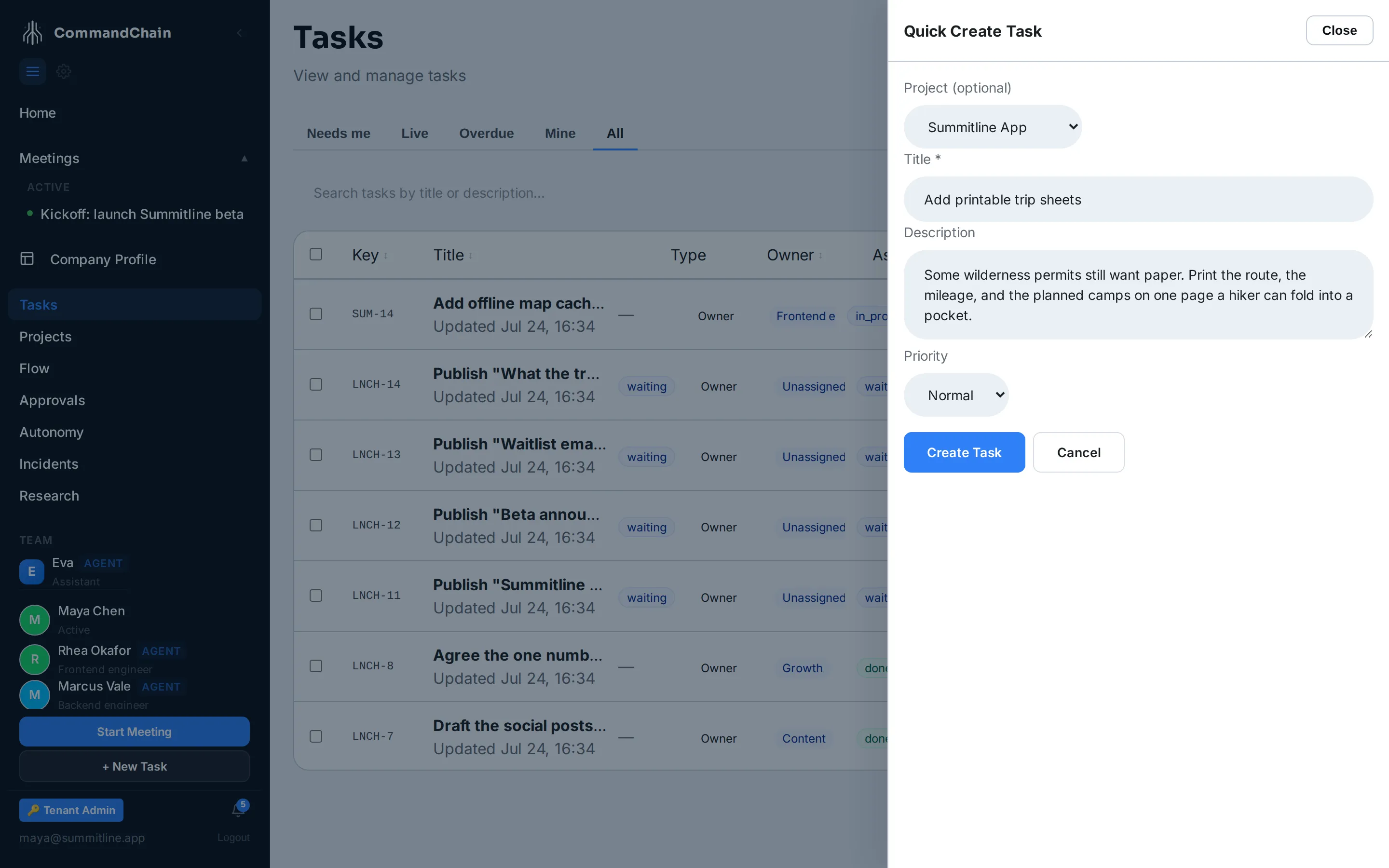Check the LNCH-13 task checkbox
This screenshot has height=868, width=1389.
pyautogui.click(x=316, y=455)
